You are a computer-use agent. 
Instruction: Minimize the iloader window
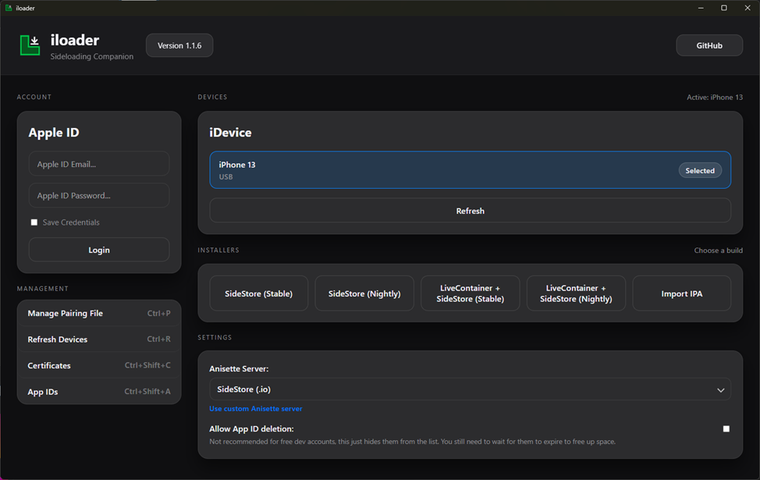click(x=700, y=8)
